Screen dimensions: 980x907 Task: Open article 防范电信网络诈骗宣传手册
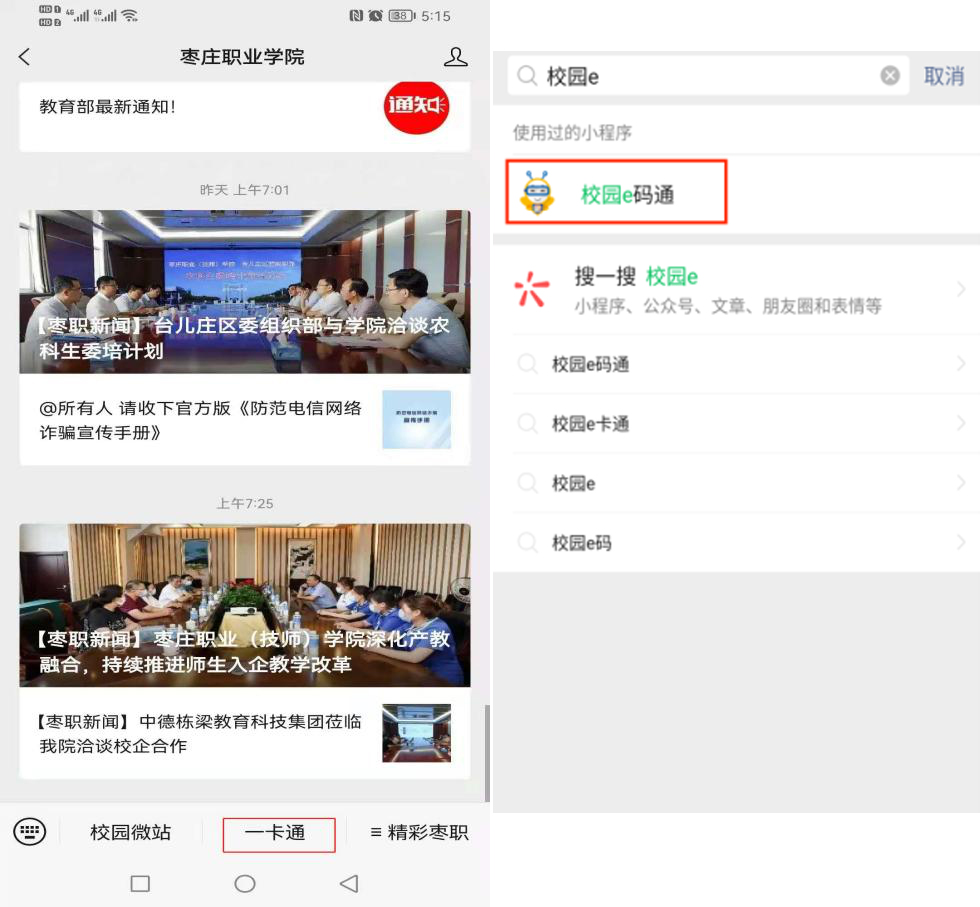pyautogui.click(x=244, y=419)
